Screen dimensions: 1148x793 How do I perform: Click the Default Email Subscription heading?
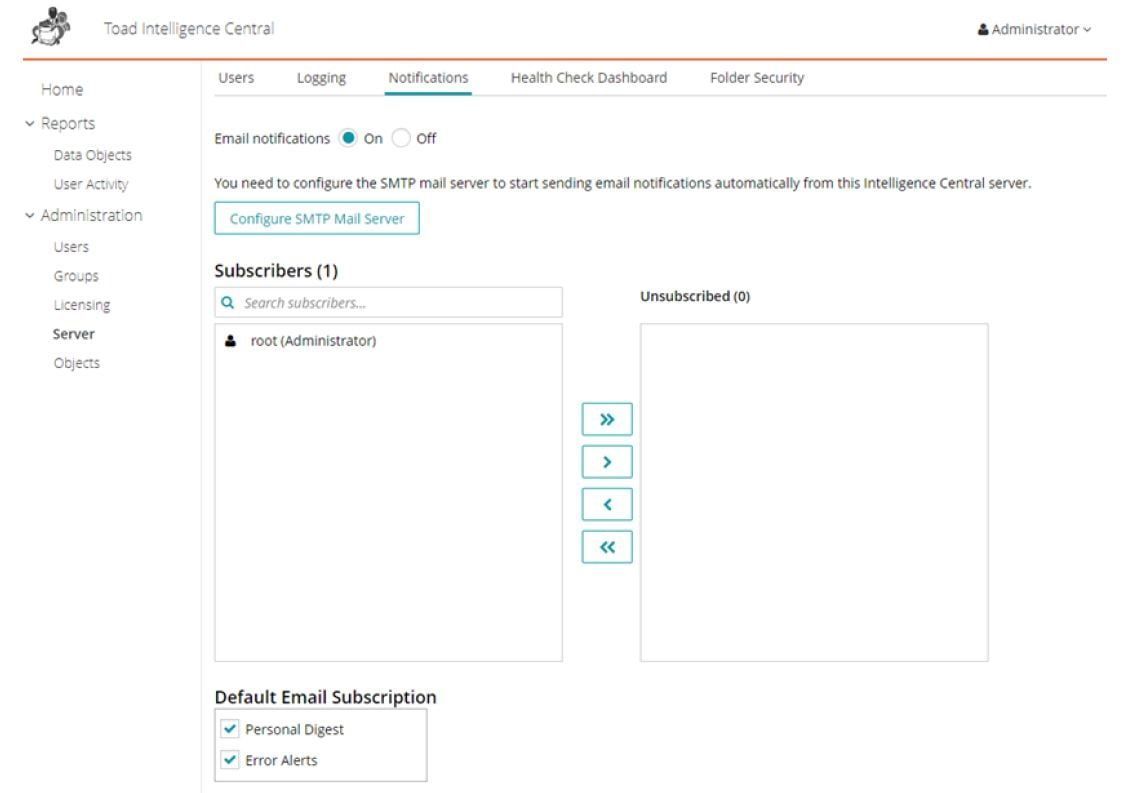point(325,697)
